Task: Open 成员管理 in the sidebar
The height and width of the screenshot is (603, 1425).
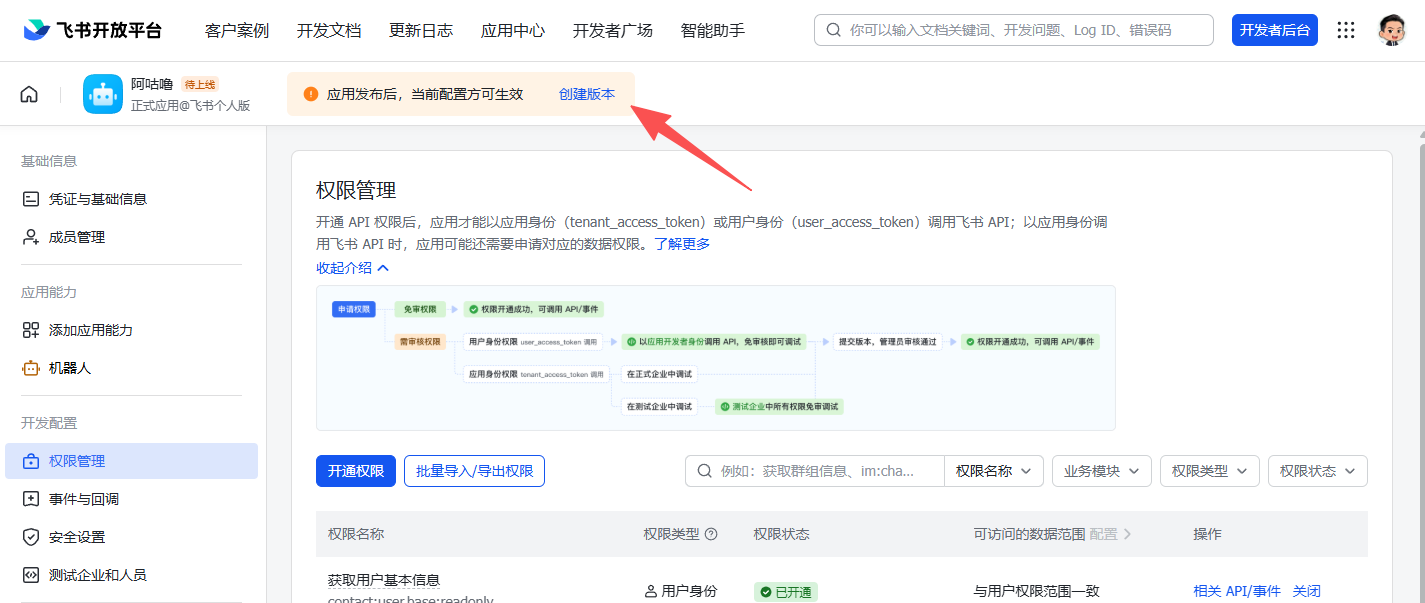Action: [76, 237]
